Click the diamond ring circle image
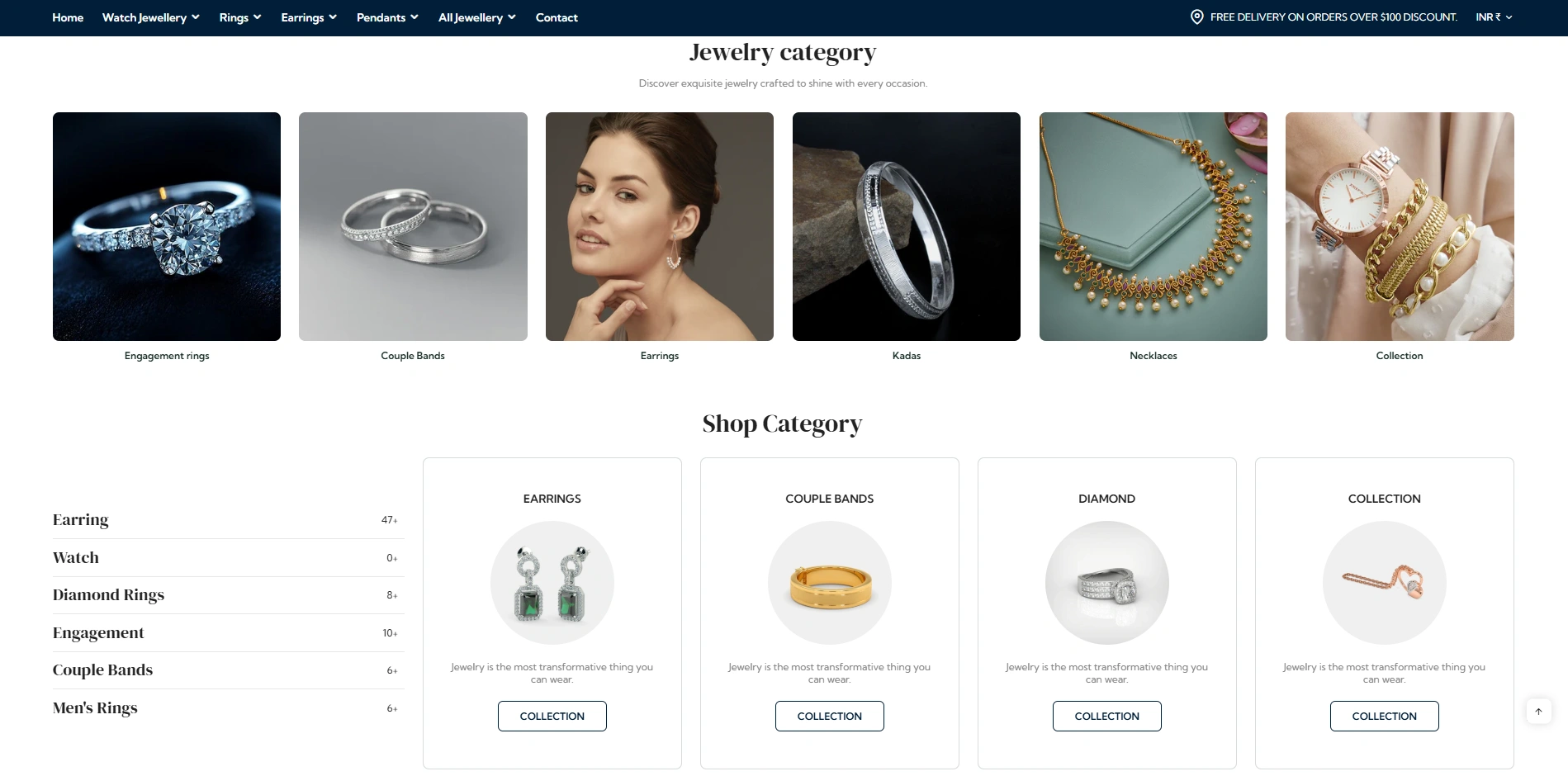Image resolution: width=1568 pixels, height=776 pixels. (x=1106, y=583)
